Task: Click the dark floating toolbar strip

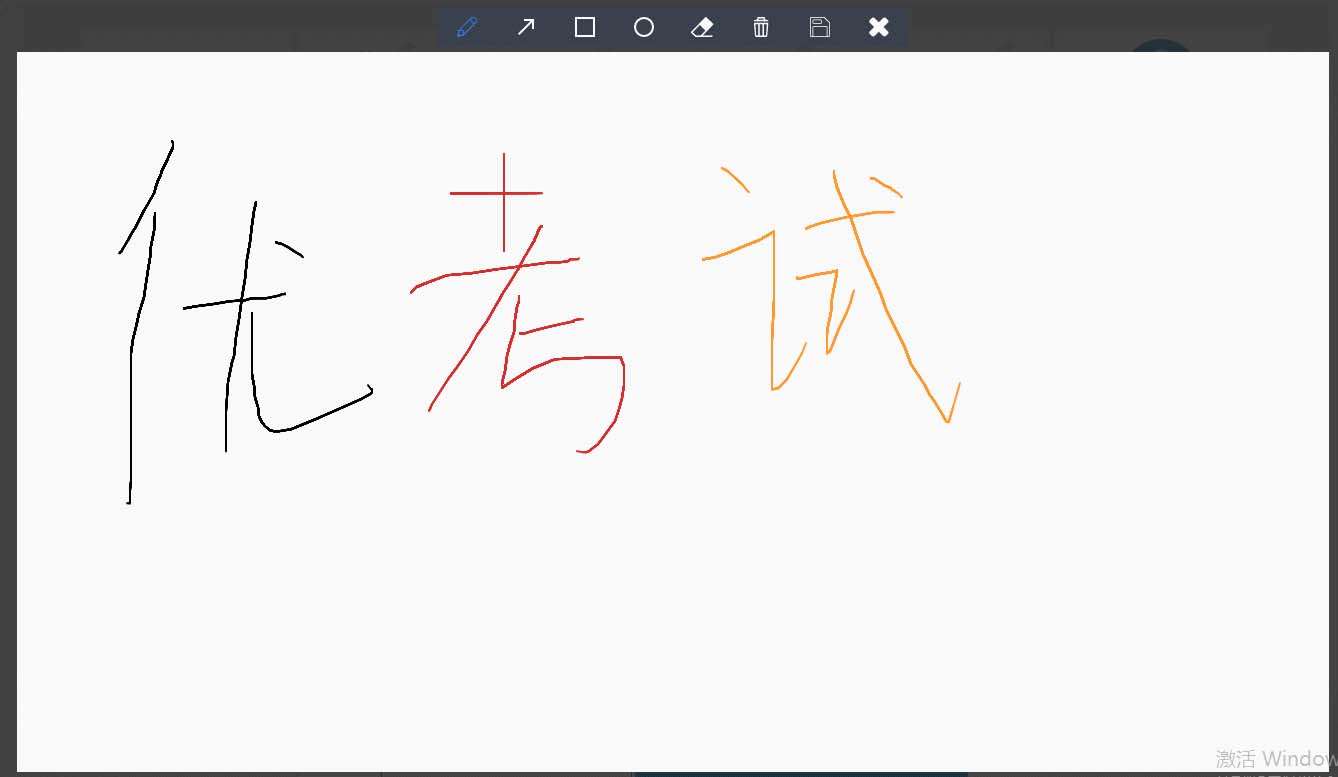Action: coord(672,27)
